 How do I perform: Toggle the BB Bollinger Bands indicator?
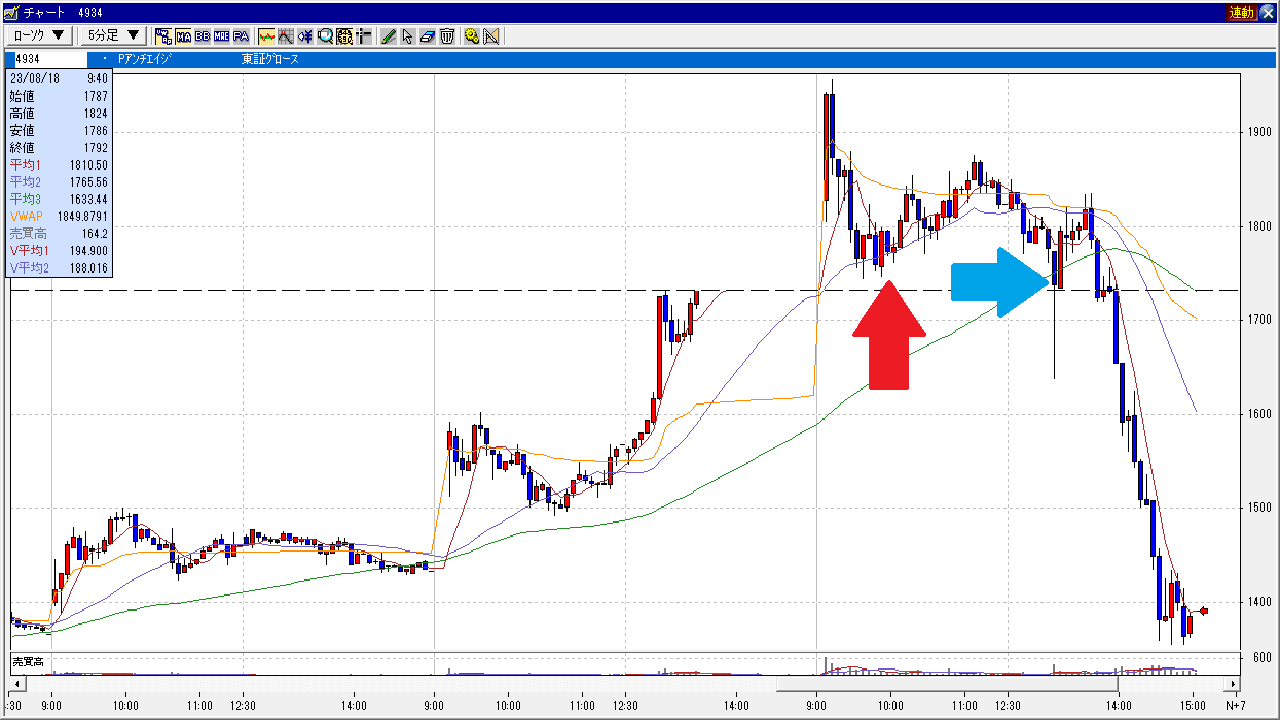click(202, 37)
